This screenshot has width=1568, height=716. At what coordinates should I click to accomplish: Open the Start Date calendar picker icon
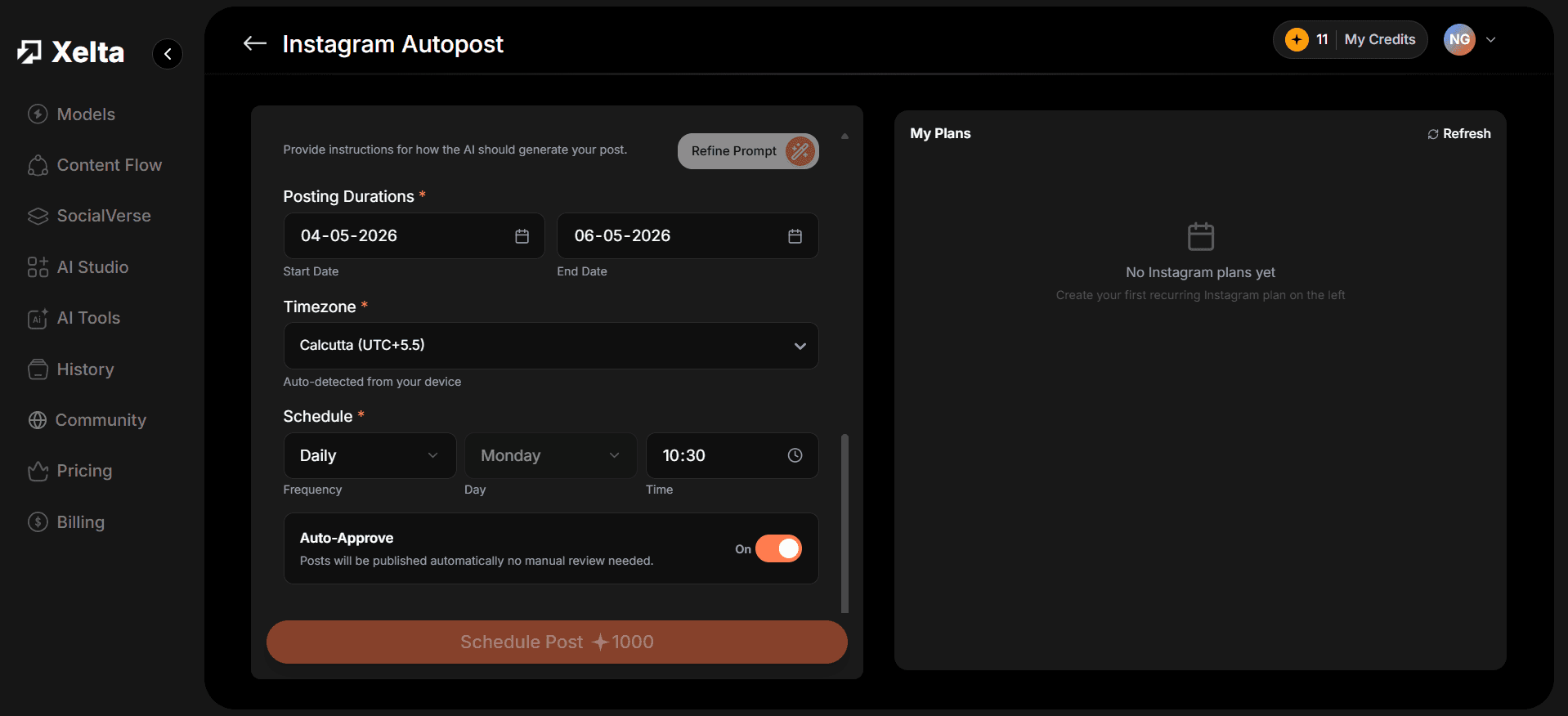[x=522, y=236]
